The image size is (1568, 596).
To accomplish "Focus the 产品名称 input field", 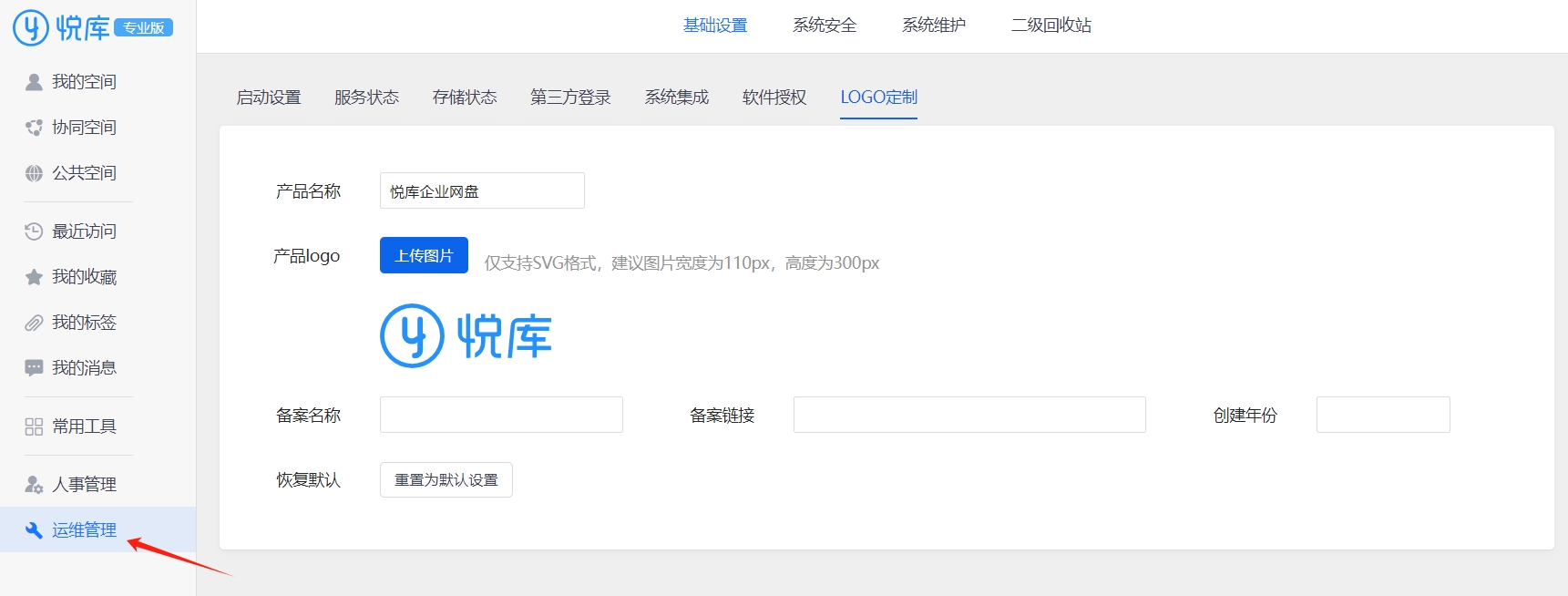I will [482, 190].
